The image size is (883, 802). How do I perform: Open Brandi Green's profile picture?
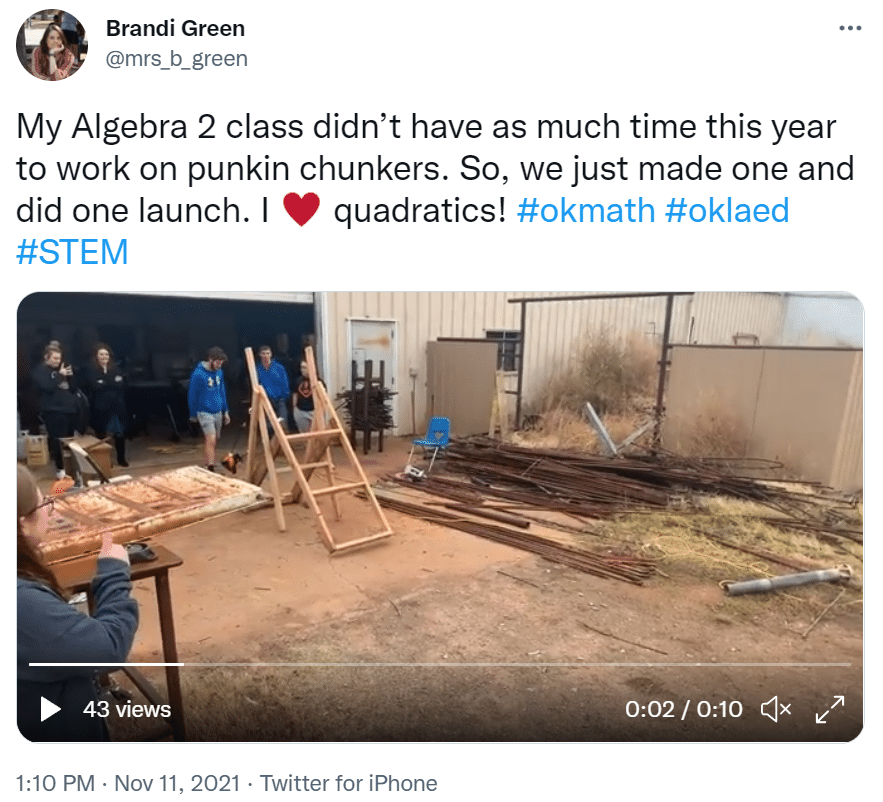(52, 44)
